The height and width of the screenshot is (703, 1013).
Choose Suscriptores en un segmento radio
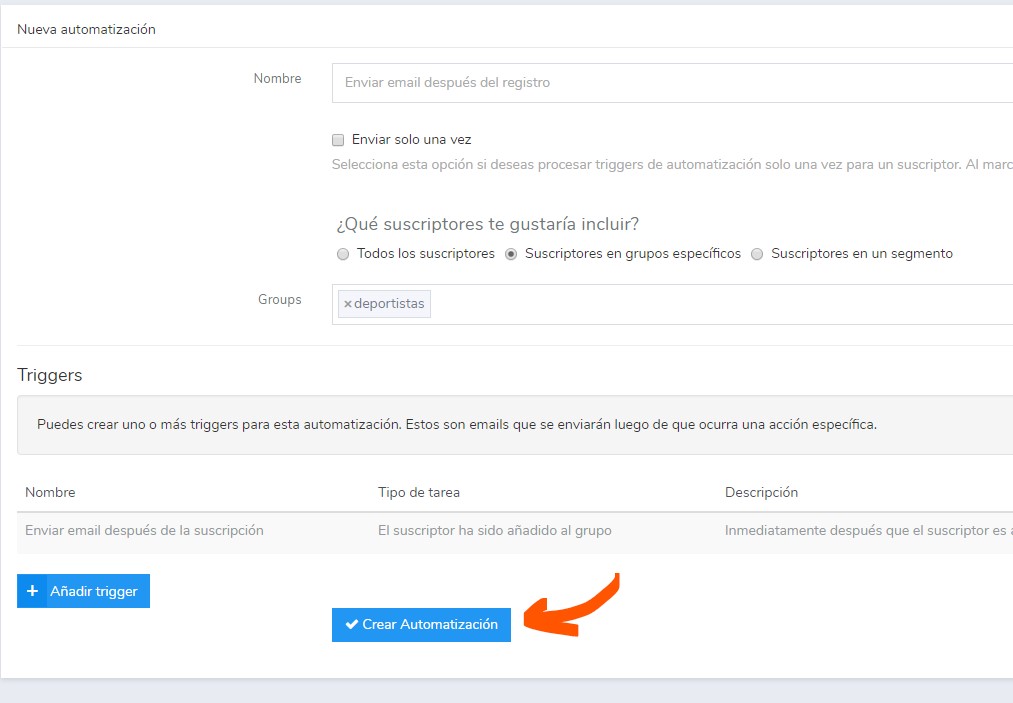757,254
